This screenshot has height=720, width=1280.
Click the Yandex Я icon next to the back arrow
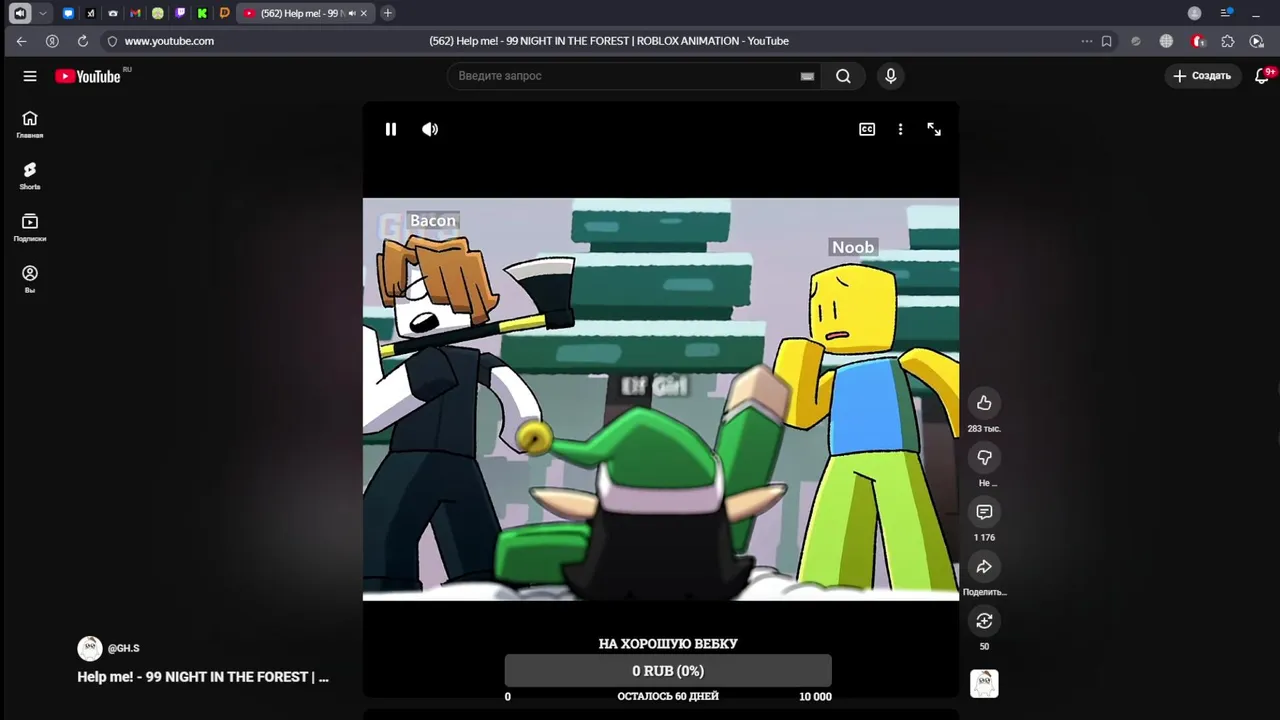[52, 41]
